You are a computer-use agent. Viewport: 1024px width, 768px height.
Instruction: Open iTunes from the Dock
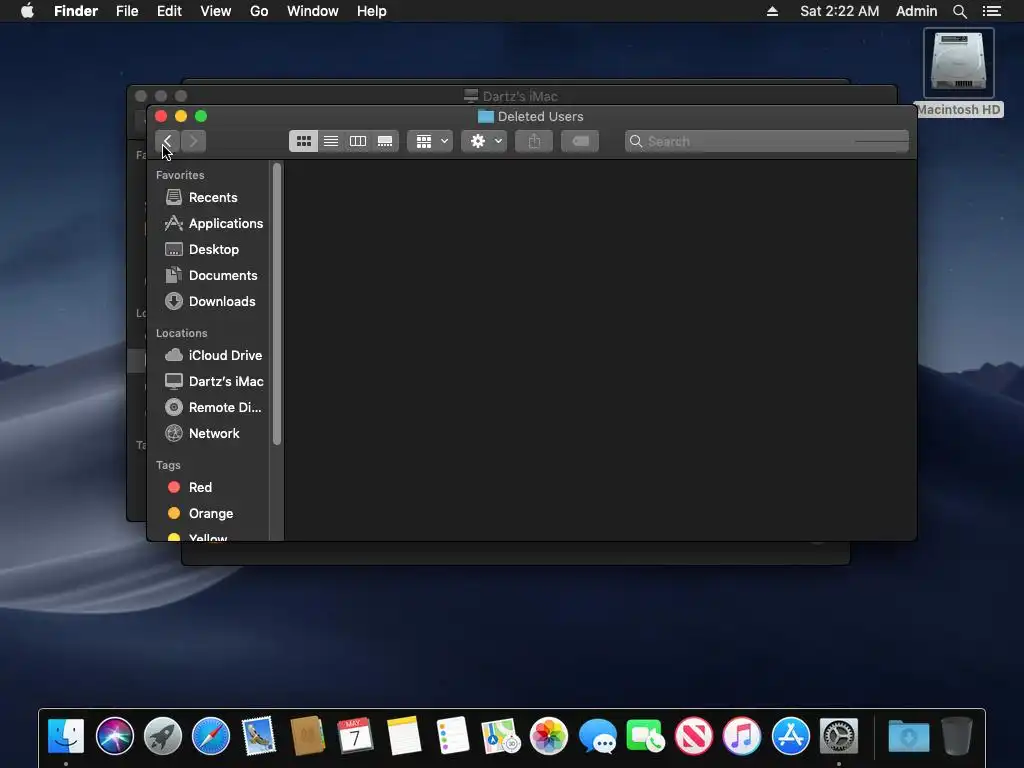pyautogui.click(x=742, y=736)
